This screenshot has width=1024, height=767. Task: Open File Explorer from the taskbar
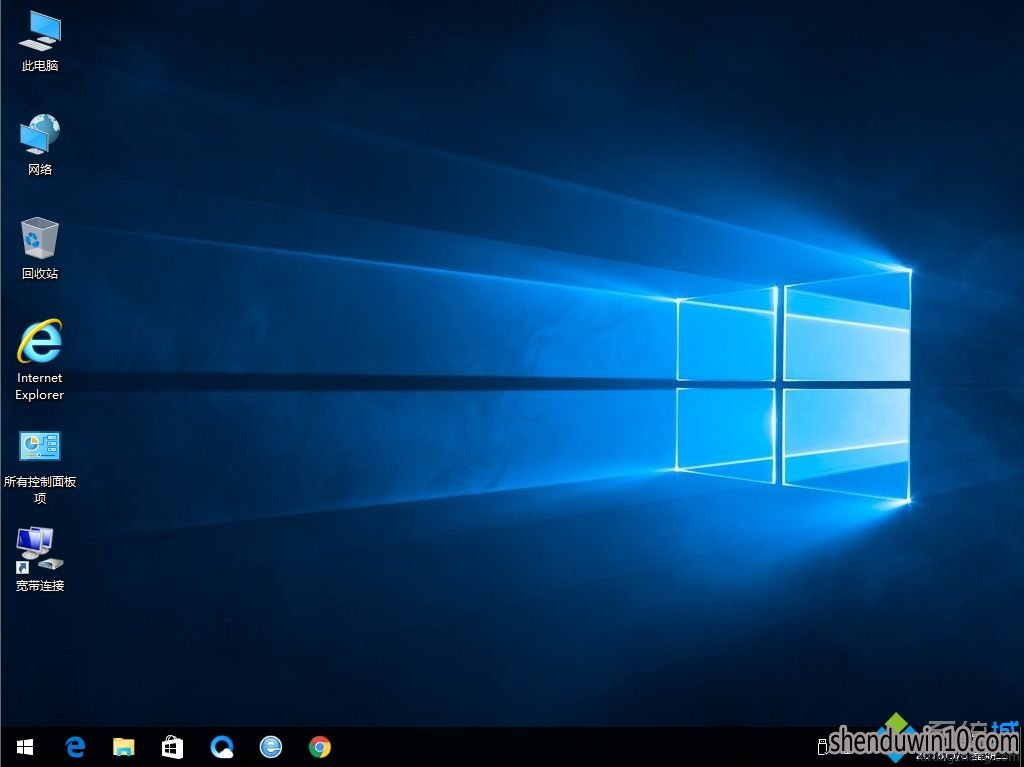click(x=123, y=747)
